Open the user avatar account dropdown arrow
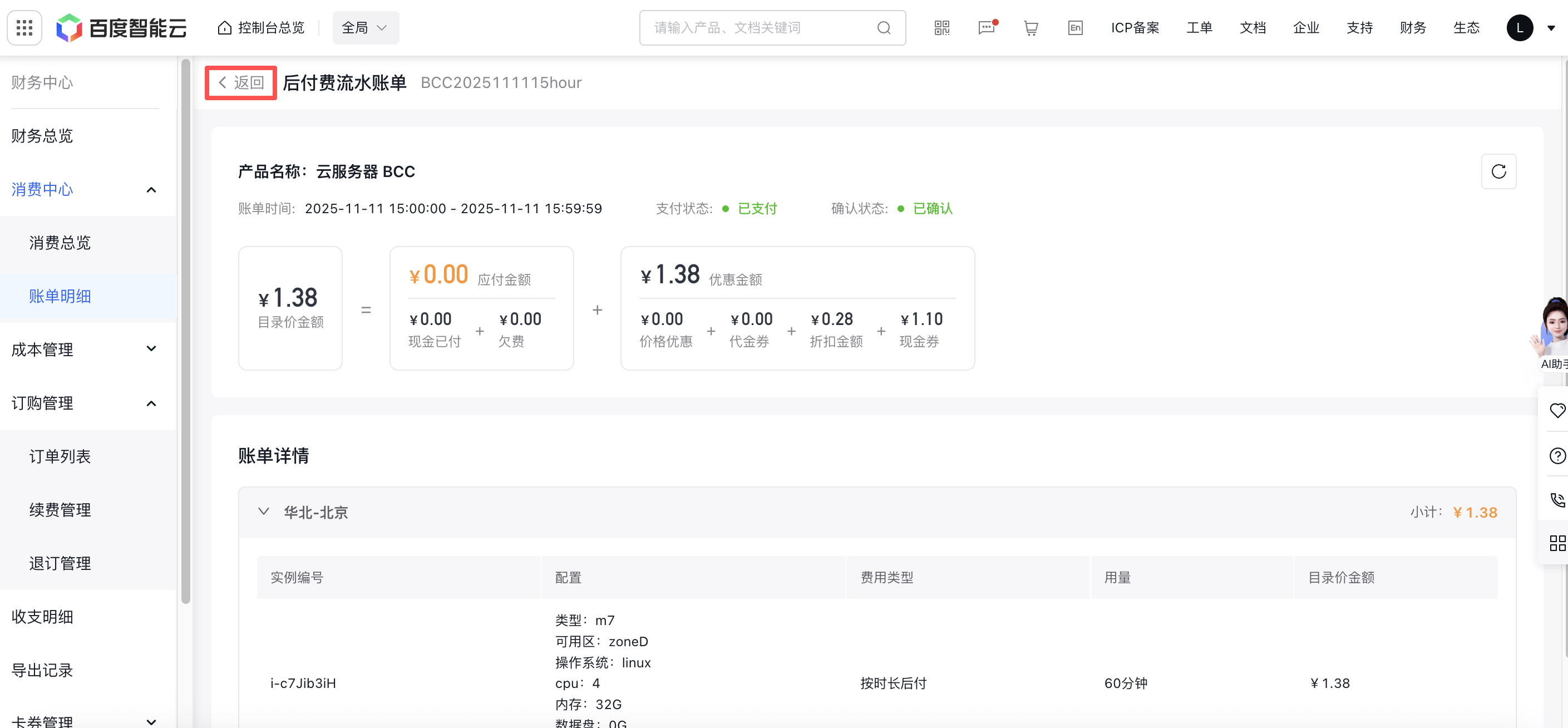Screen dimensions: 1568x728 point(1551,27)
